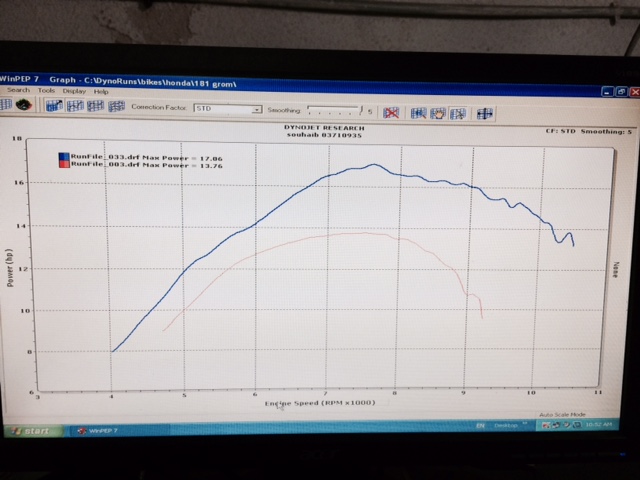Select the third graph layout toolbar icon
Image resolution: width=640 pixels, height=480 pixels.
tap(96, 106)
